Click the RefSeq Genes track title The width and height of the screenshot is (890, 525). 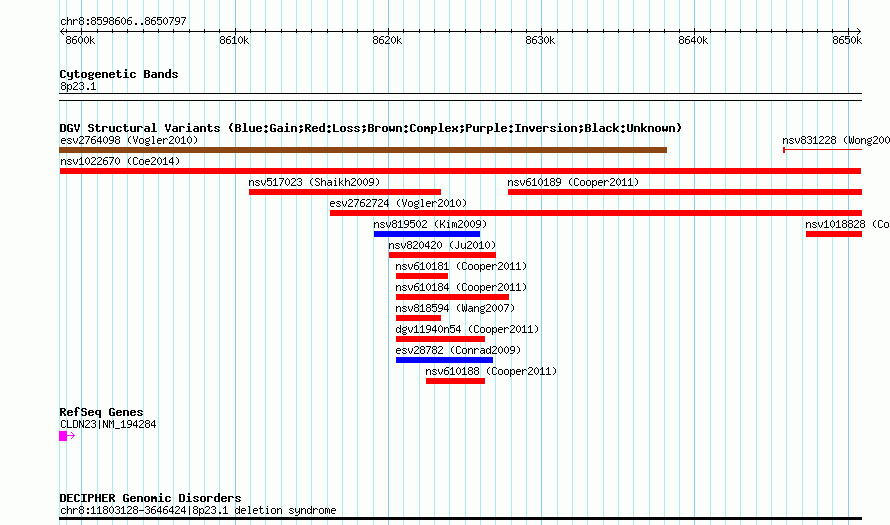(x=102, y=412)
